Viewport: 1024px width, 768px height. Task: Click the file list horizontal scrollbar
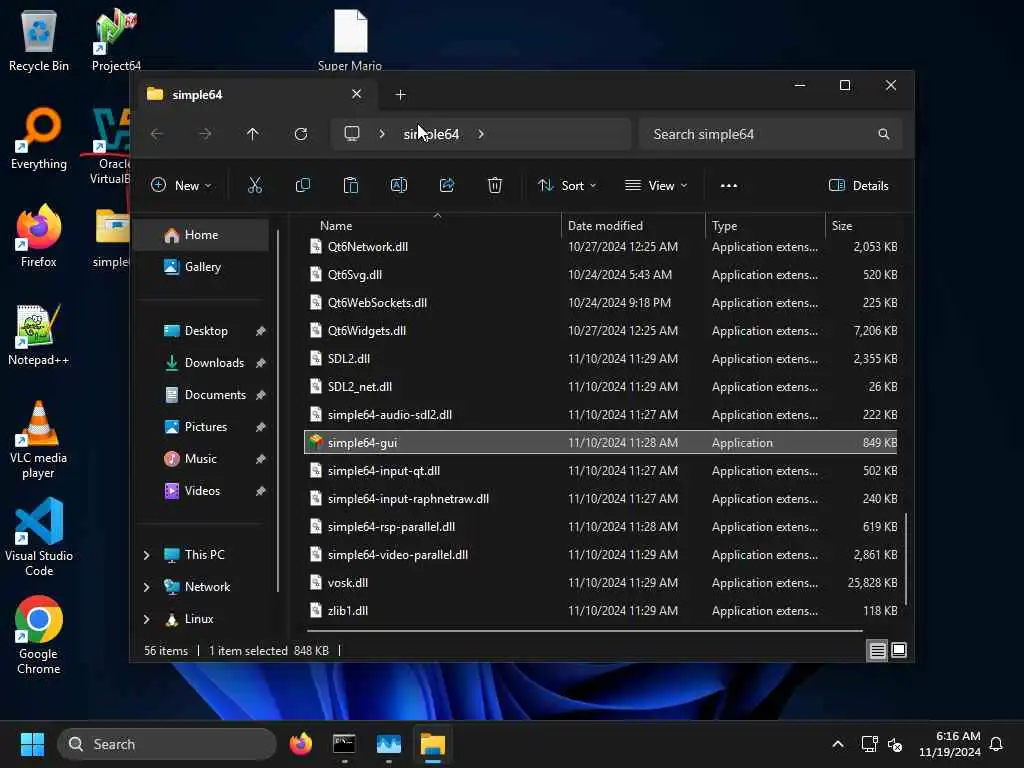[x=584, y=631]
